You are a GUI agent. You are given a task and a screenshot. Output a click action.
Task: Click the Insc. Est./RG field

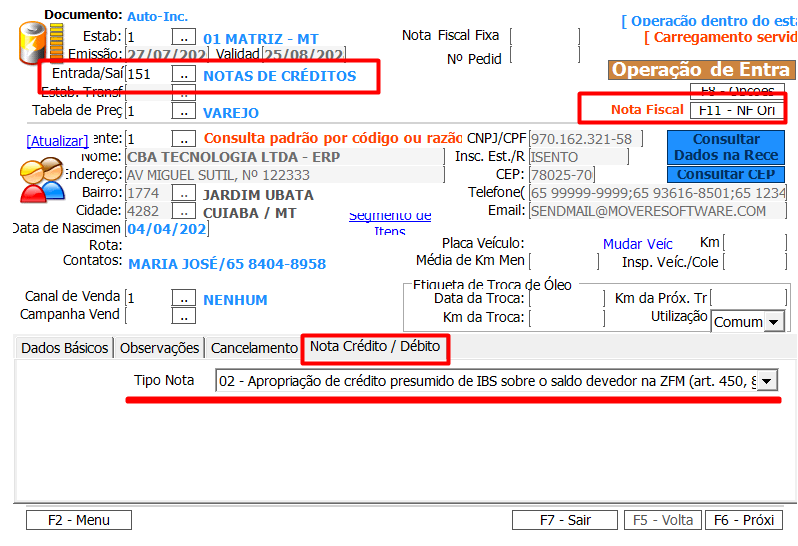point(579,157)
